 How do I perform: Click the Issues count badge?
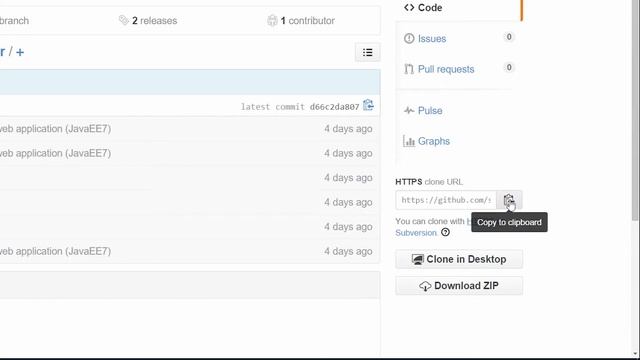[509, 37]
